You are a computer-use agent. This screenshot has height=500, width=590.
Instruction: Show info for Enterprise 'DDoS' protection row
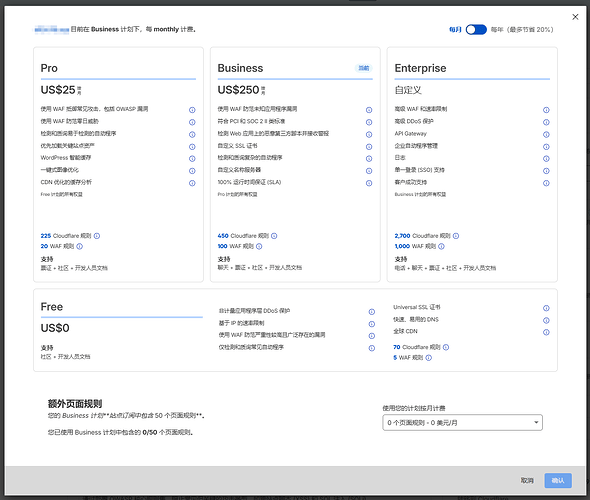(546, 122)
